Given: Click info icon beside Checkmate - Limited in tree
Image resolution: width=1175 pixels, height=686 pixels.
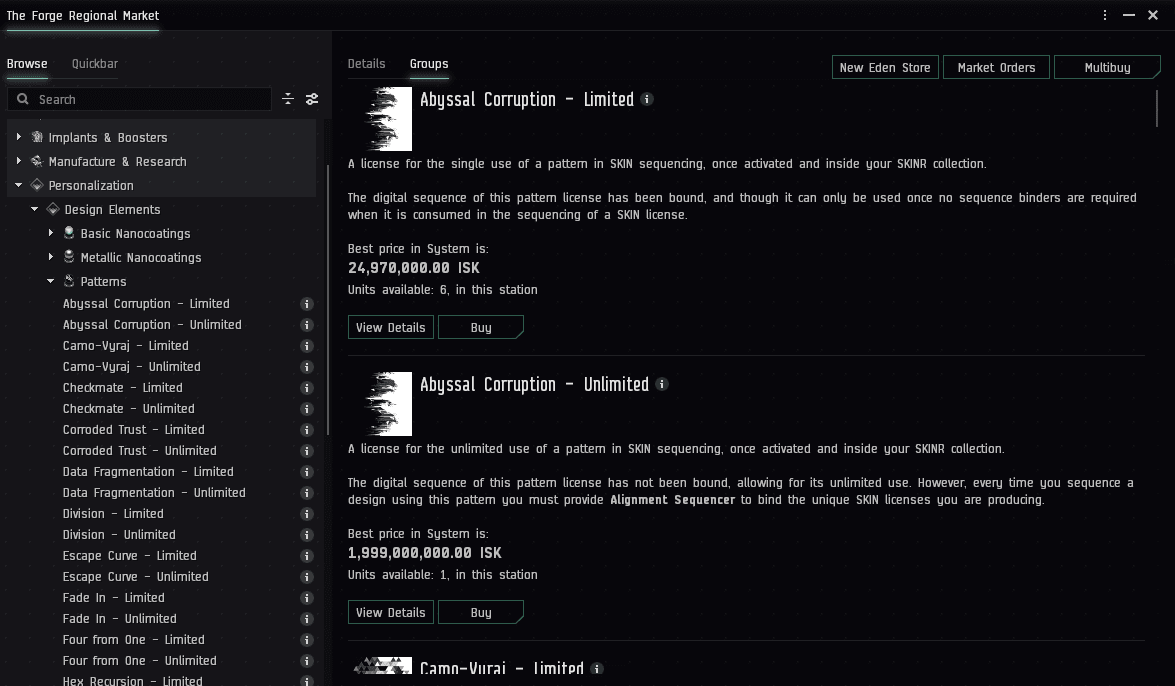Looking at the screenshot, I should pyautogui.click(x=307, y=388).
